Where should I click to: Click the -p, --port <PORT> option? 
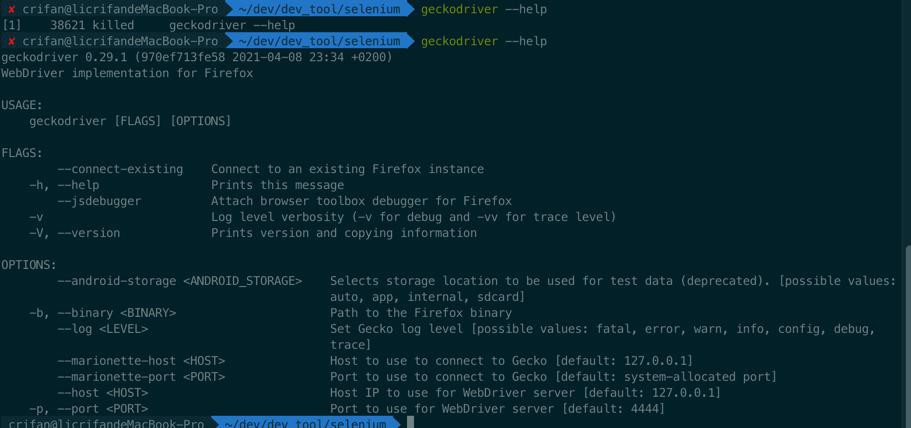89,409
